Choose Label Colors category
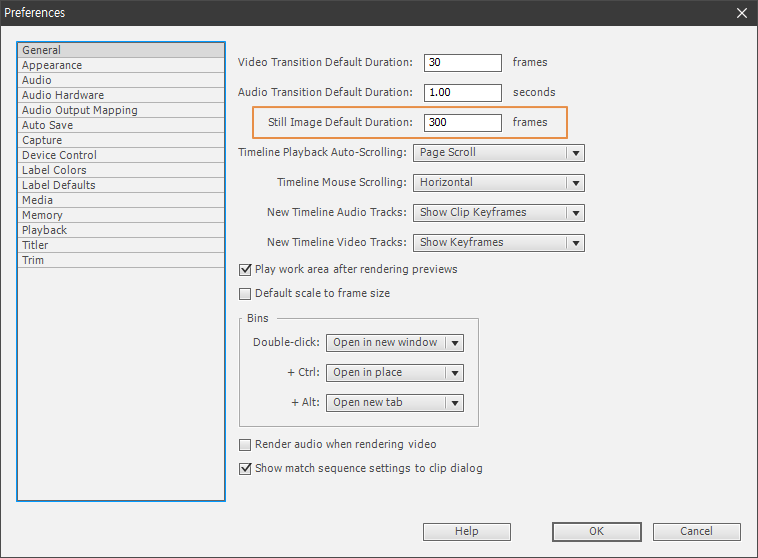 tap(121, 170)
